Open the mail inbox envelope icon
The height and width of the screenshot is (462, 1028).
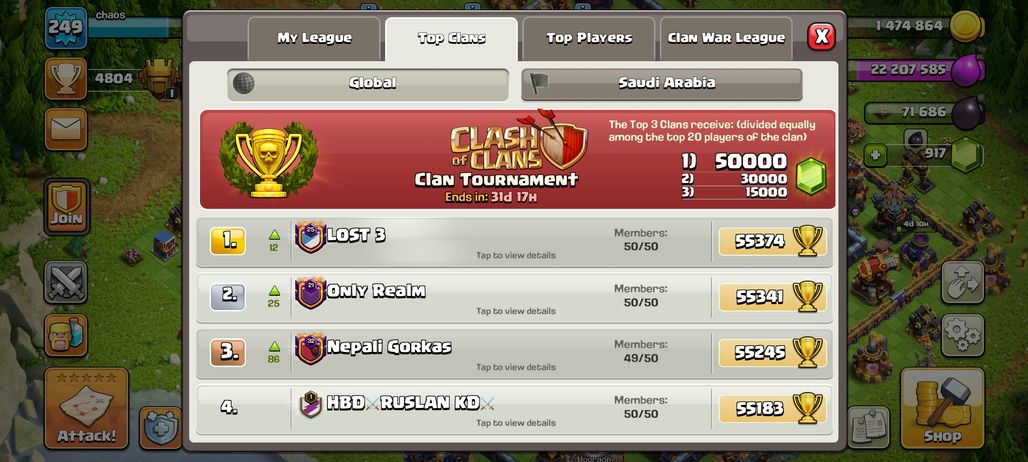coord(66,129)
